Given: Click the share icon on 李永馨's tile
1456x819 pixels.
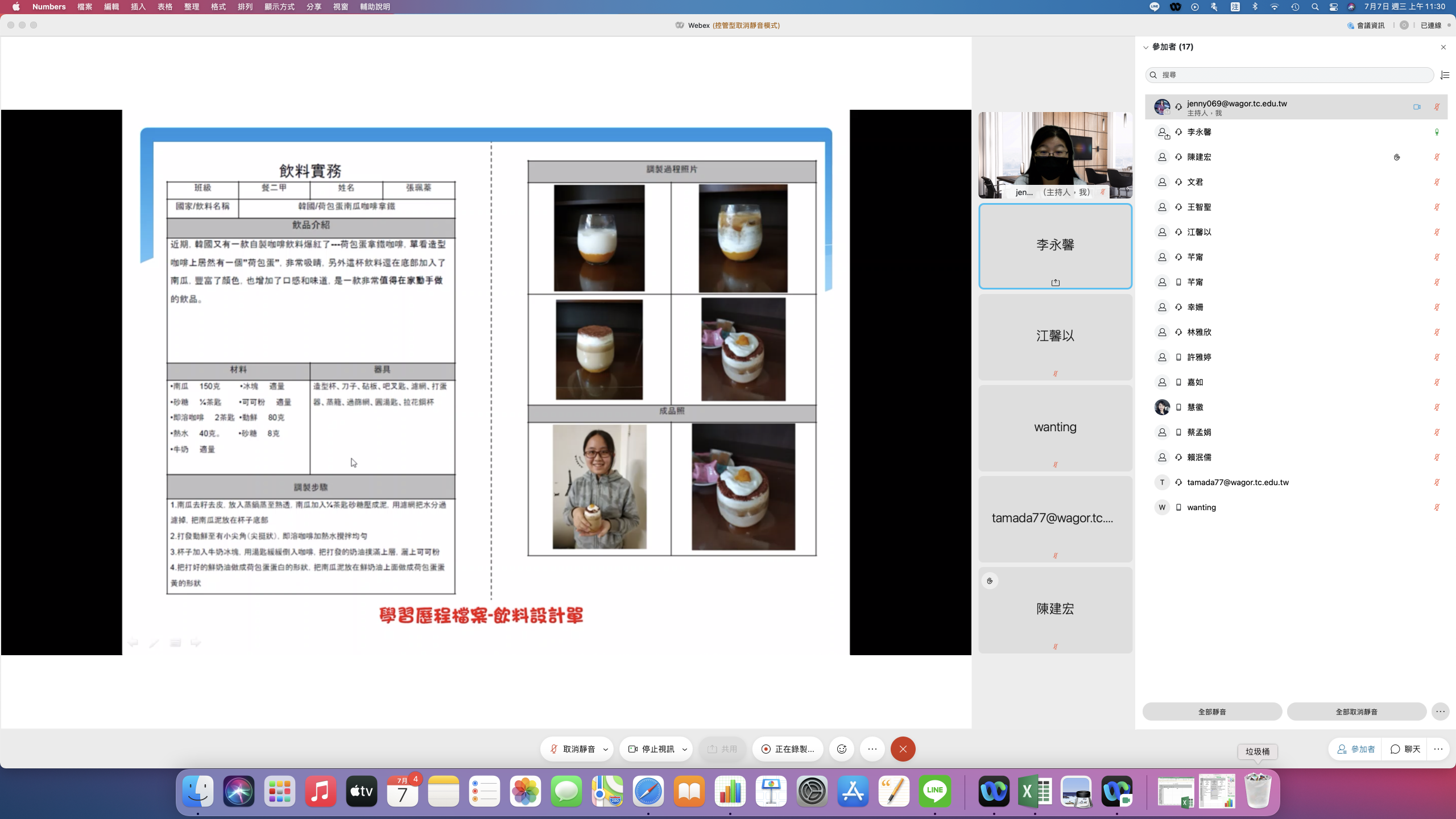Looking at the screenshot, I should (1055, 283).
